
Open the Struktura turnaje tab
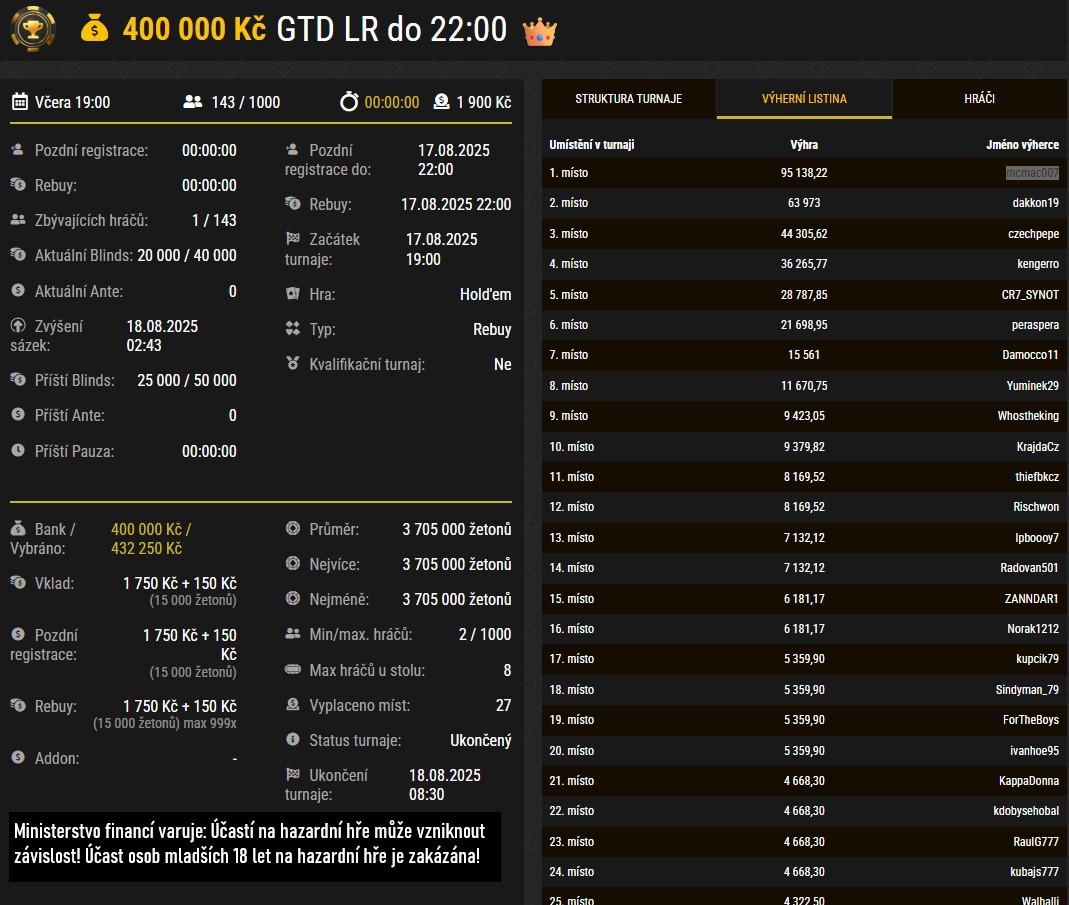628,99
